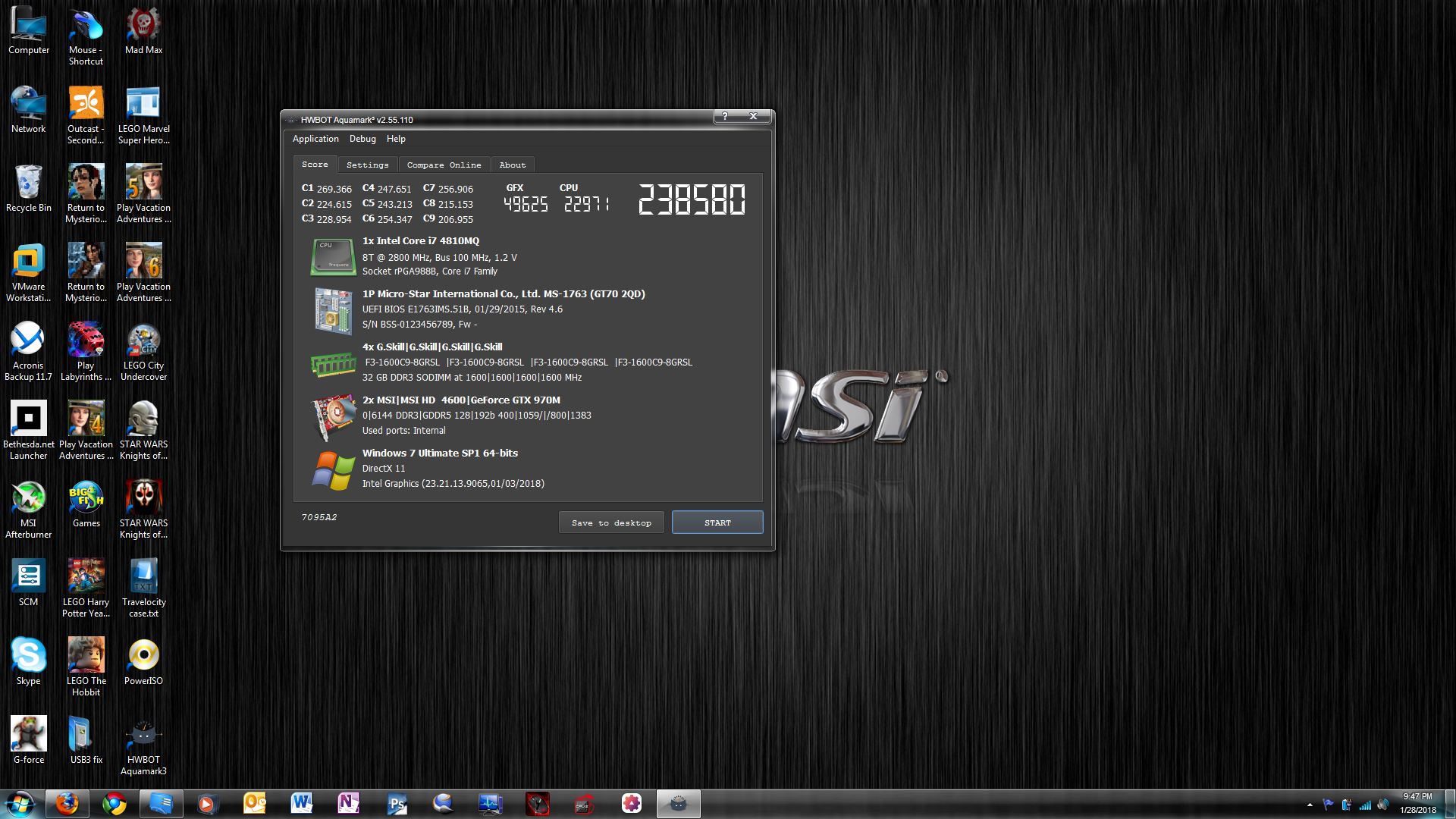Open the Computer desktop icon
1456x819 pixels.
tap(29, 31)
